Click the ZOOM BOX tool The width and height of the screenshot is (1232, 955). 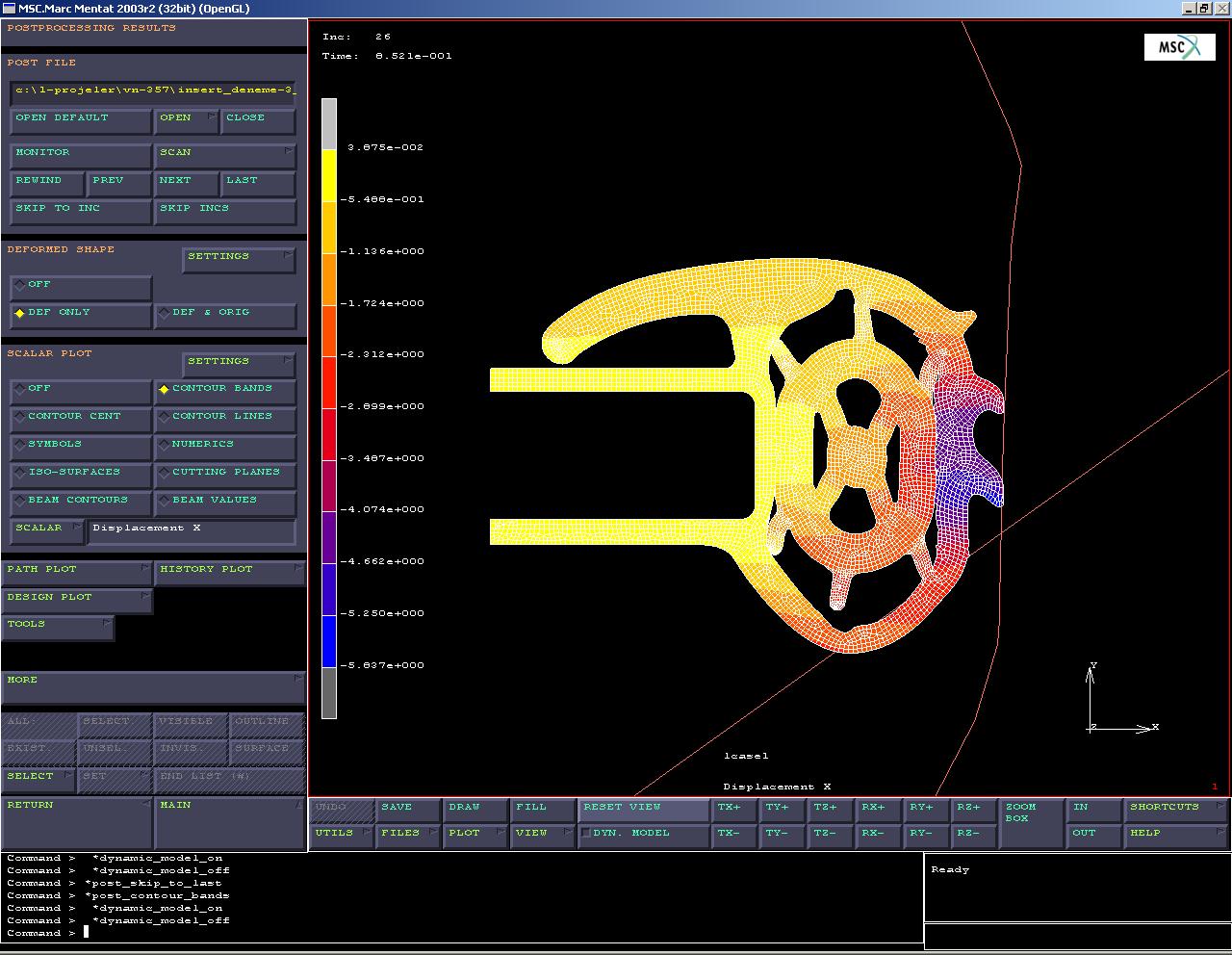pyautogui.click(x=1031, y=821)
